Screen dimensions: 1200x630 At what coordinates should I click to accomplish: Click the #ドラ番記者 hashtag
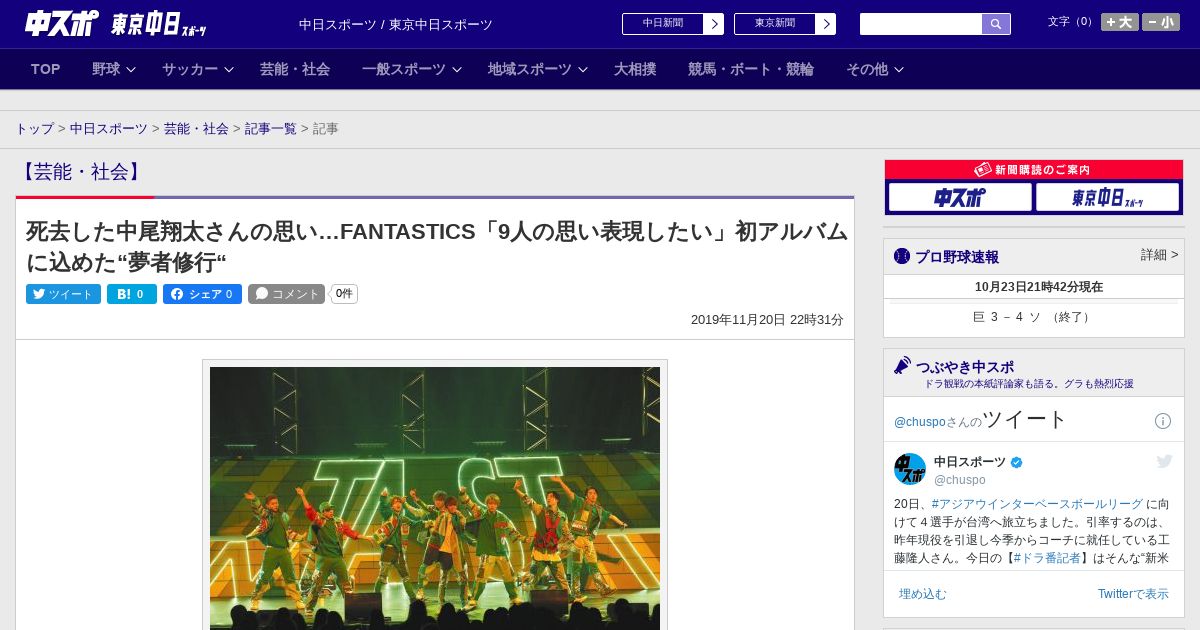click(x=1047, y=558)
